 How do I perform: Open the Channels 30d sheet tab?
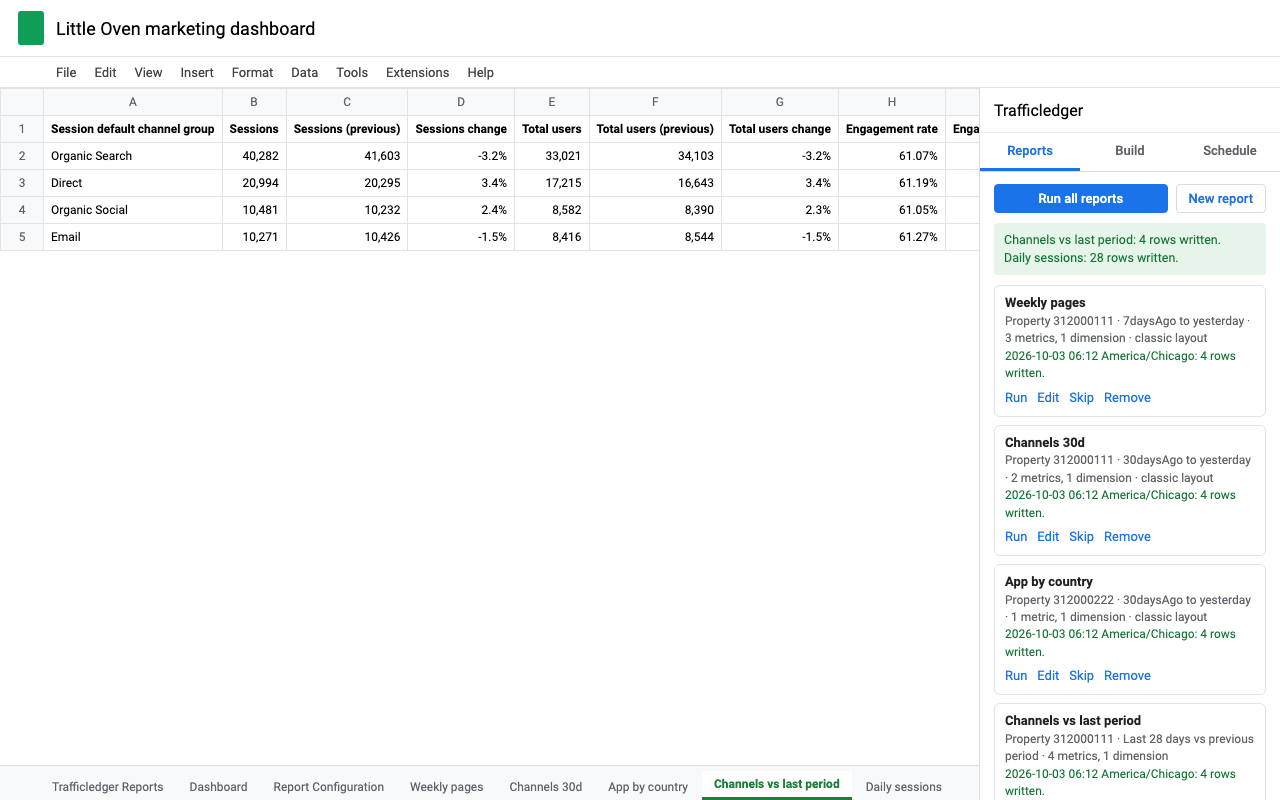[546, 786]
